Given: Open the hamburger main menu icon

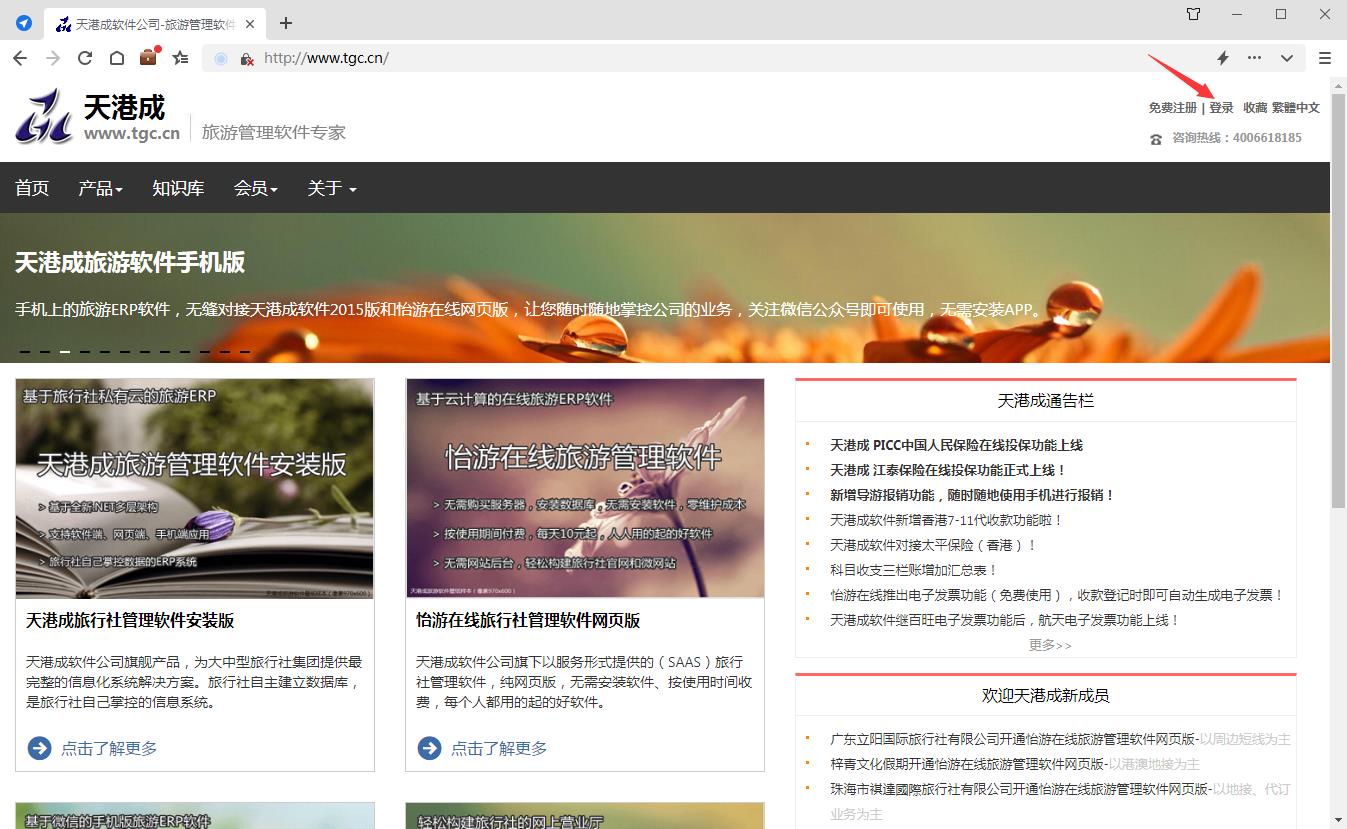Looking at the screenshot, I should pyautogui.click(x=1325, y=58).
